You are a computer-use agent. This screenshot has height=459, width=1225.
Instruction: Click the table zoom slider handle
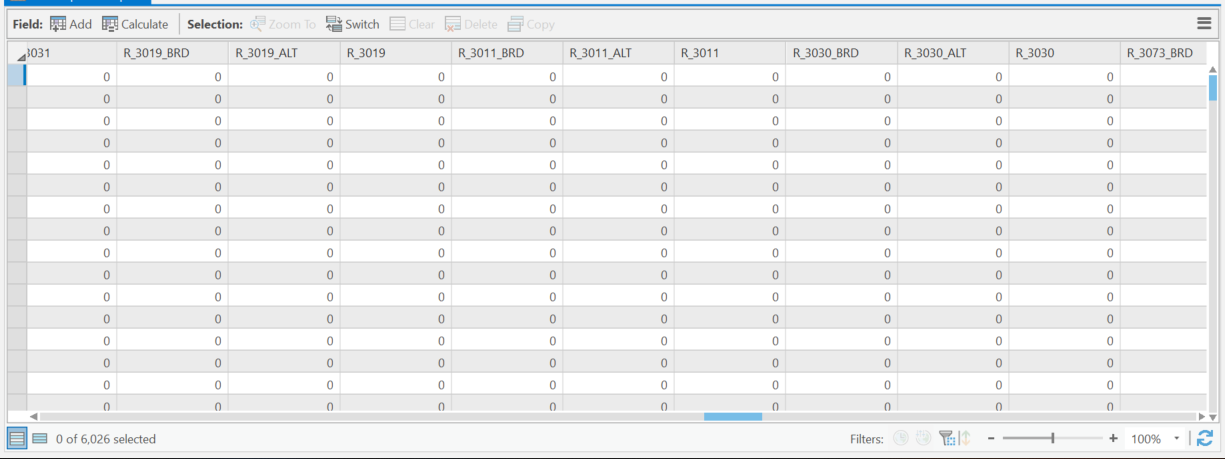pos(1052,439)
